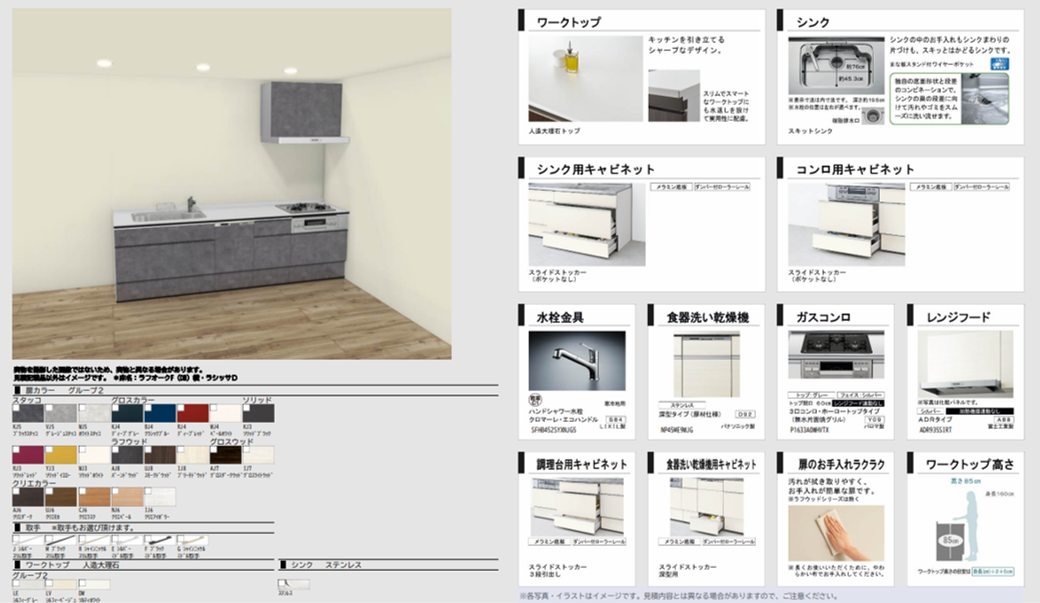Click the top-view sink dimension image
This screenshot has width=1040, height=603.
pos(837,66)
